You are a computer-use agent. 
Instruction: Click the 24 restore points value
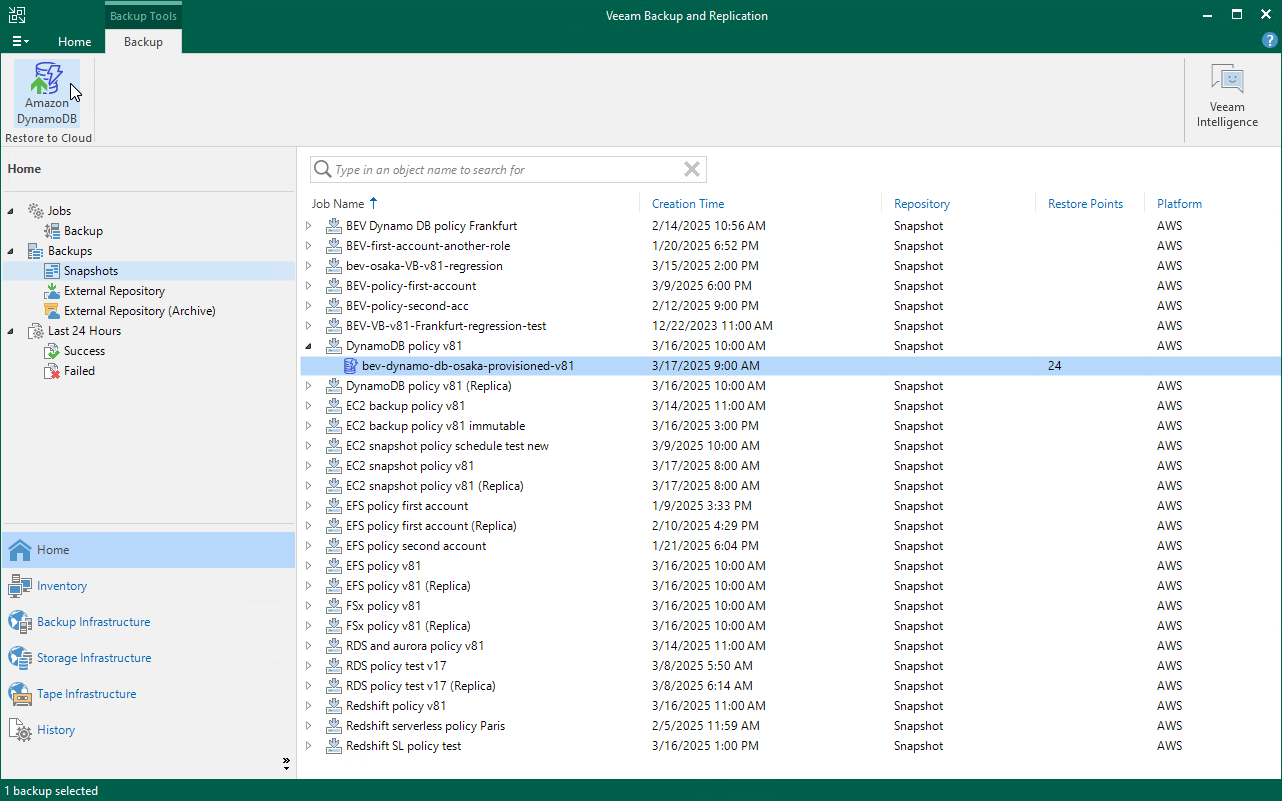[x=1055, y=366]
